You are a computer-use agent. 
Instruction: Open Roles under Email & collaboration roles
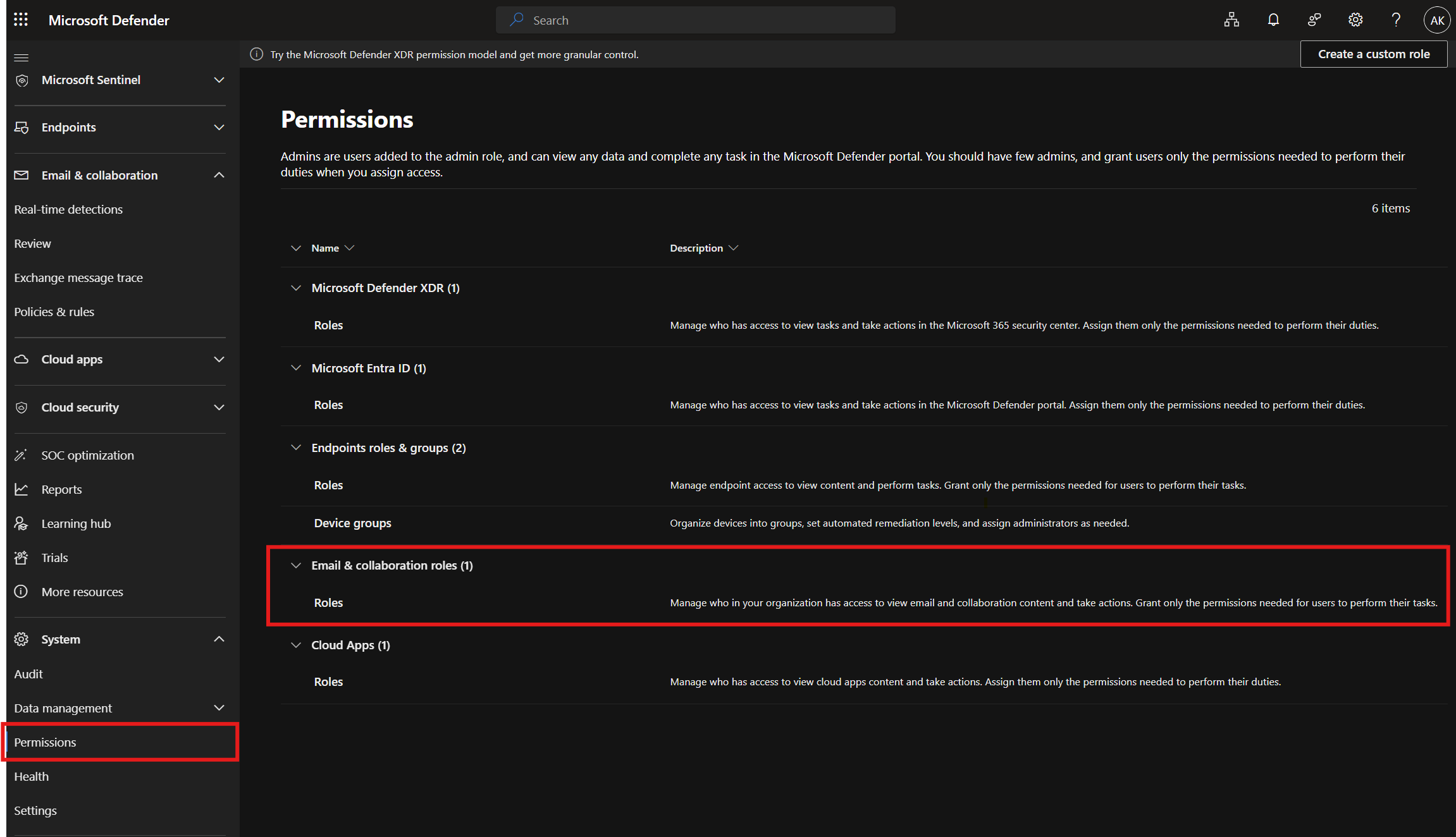pos(328,602)
